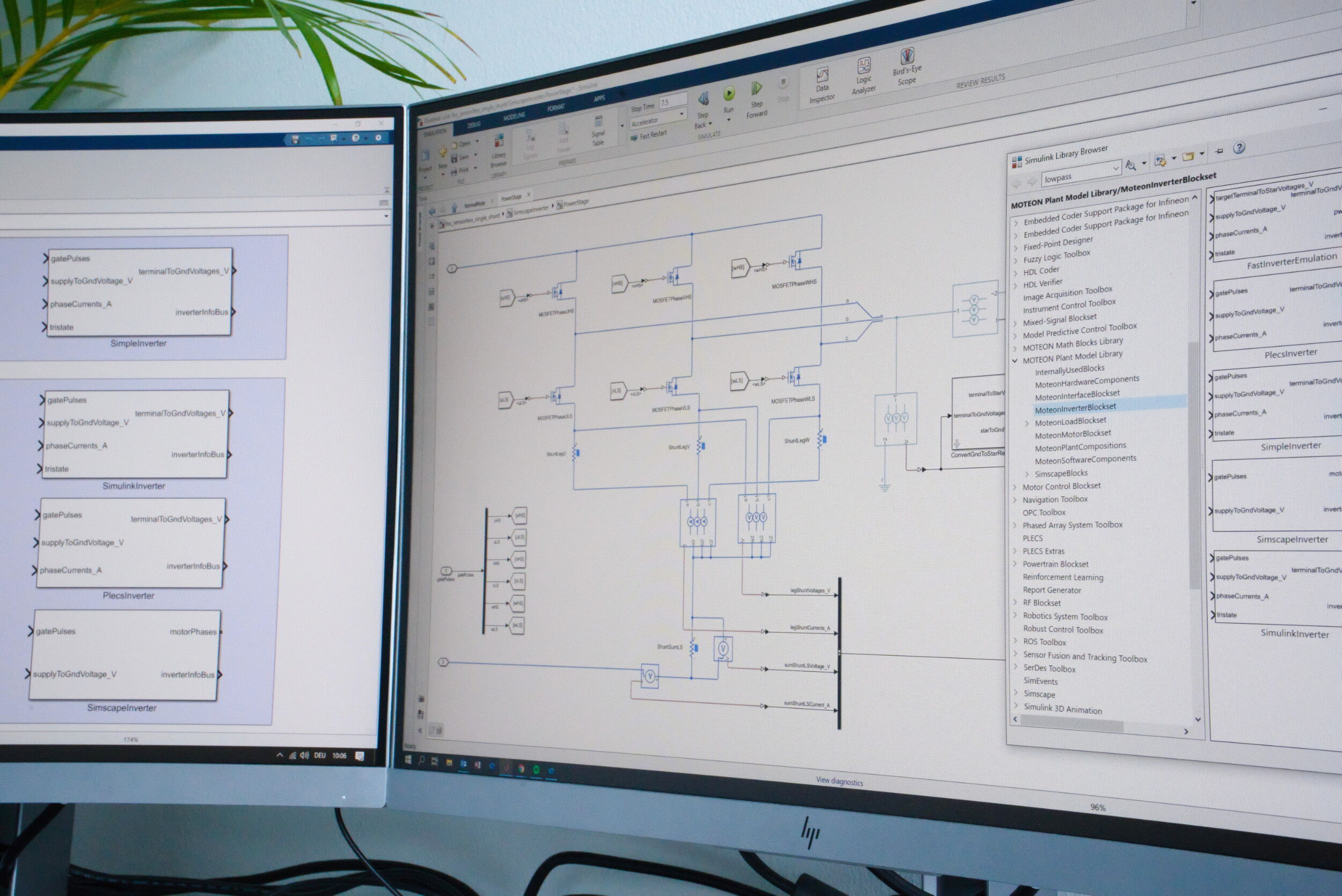Click the Stop Time input field
This screenshot has height=896, width=1342.
click(673, 101)
